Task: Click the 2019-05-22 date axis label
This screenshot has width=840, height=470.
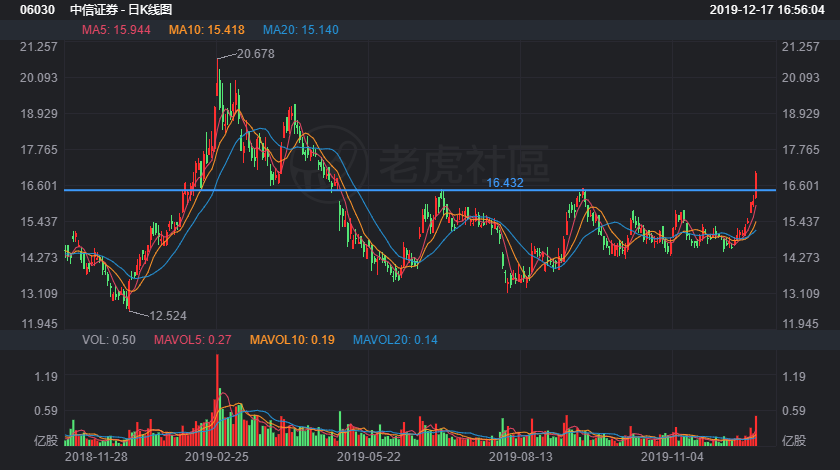Action: (x=369, y=457)
